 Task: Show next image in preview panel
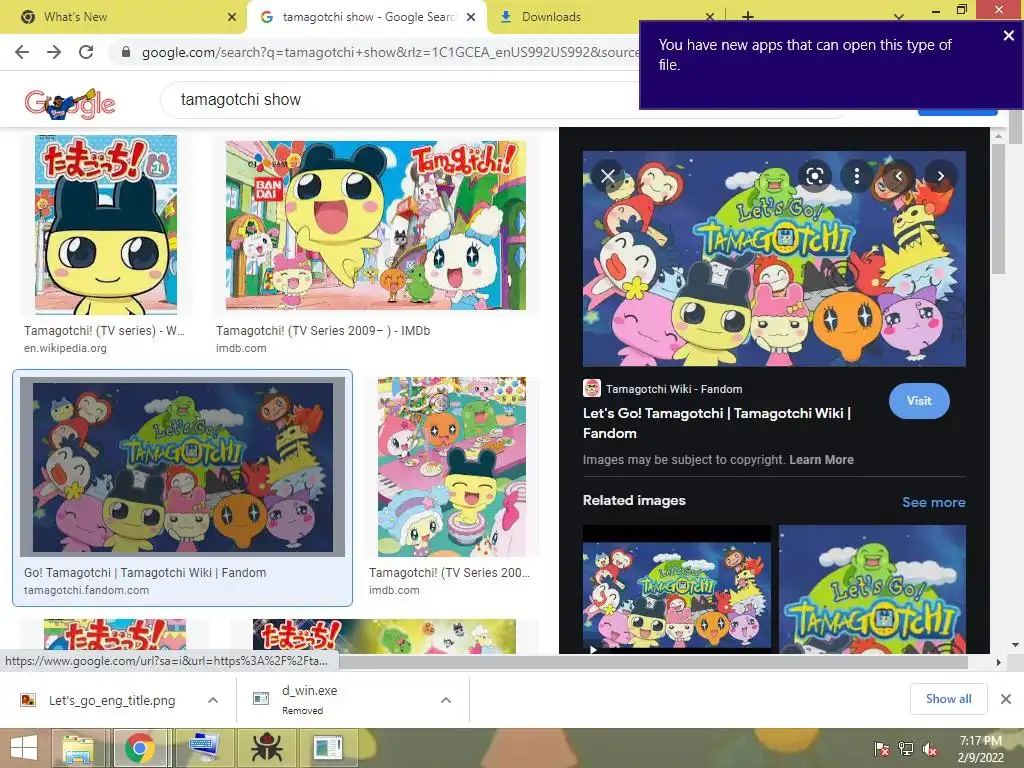[940, 176]
